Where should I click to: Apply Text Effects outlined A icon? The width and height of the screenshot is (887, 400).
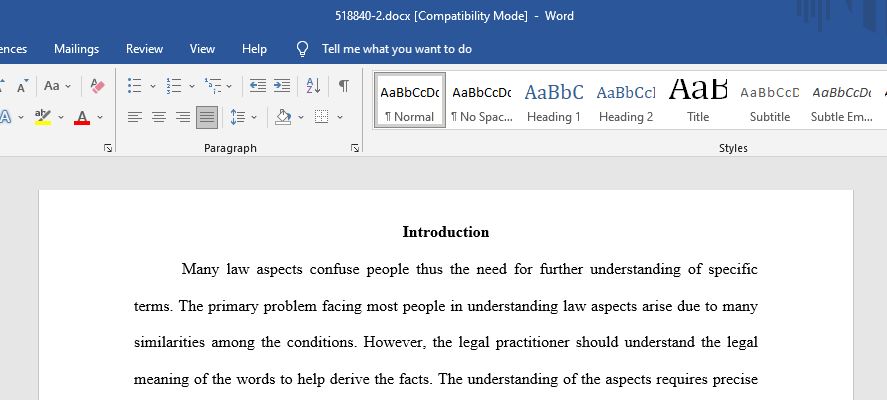coord(5,117)
